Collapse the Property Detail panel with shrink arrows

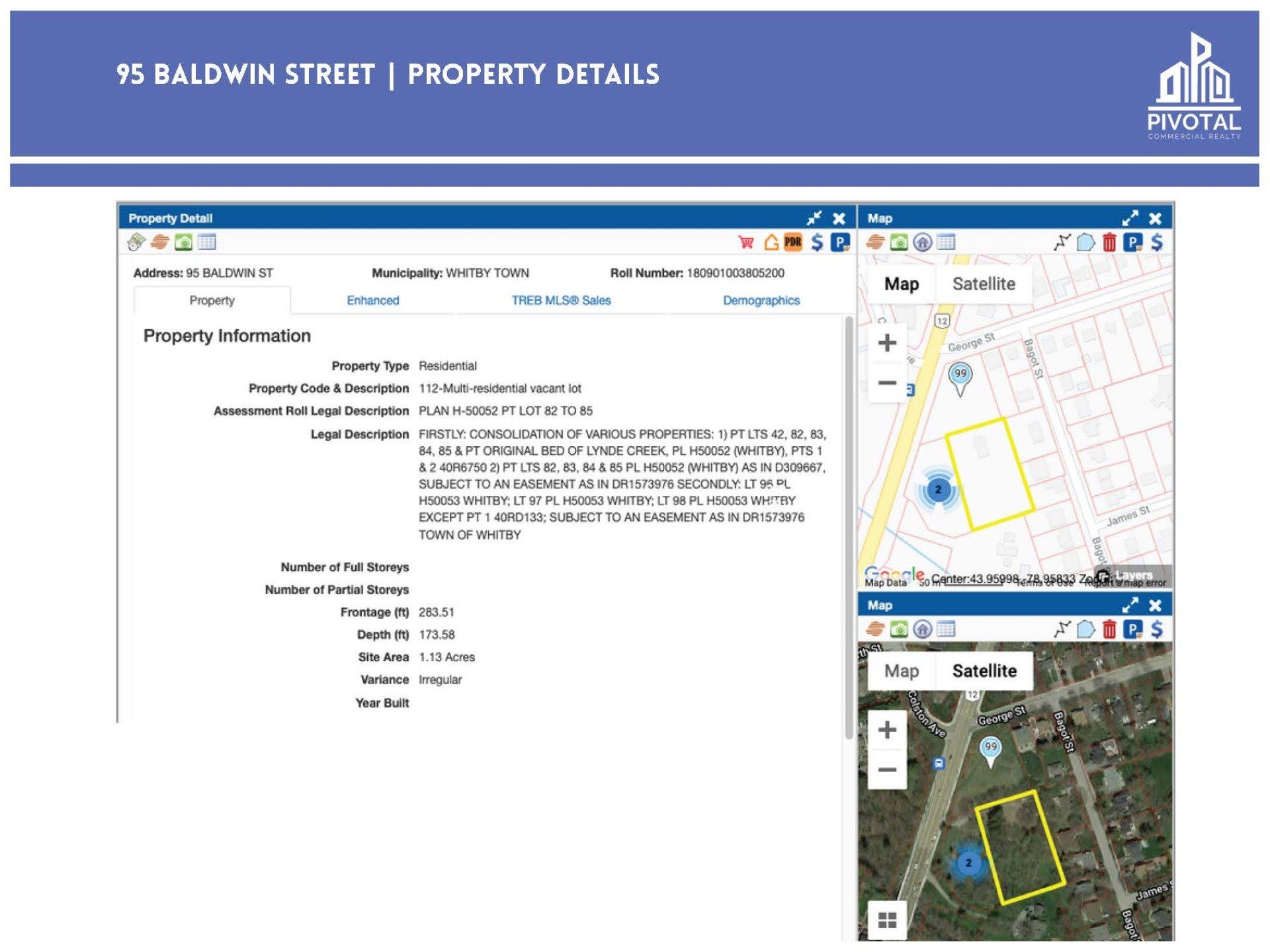814,218
